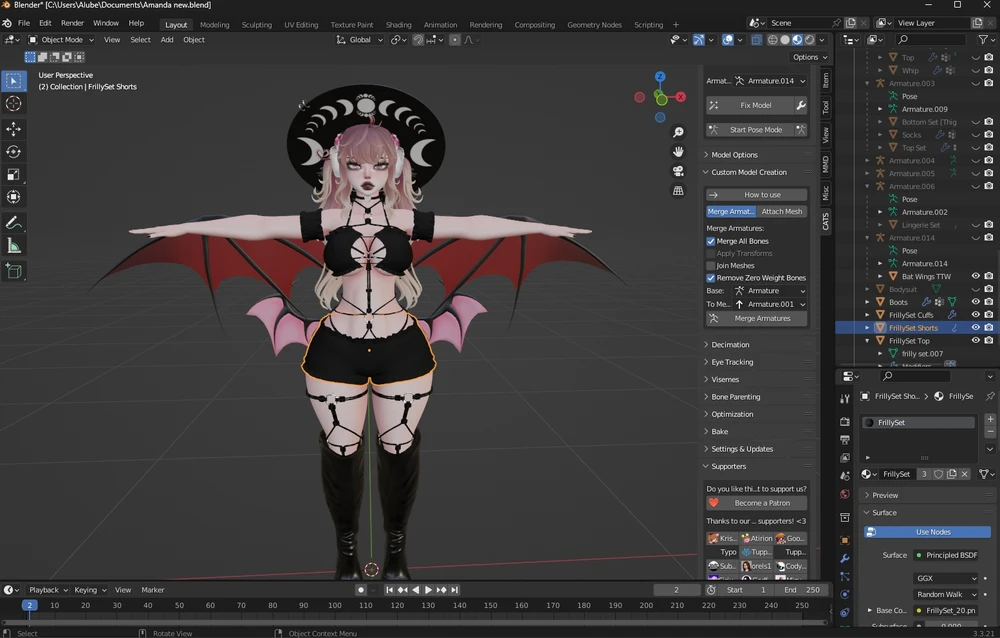The height and width of the screenshot is (638, 1000).
Task: Toggle the Join Meshes checkbox
Action: (x=710, y=265)
